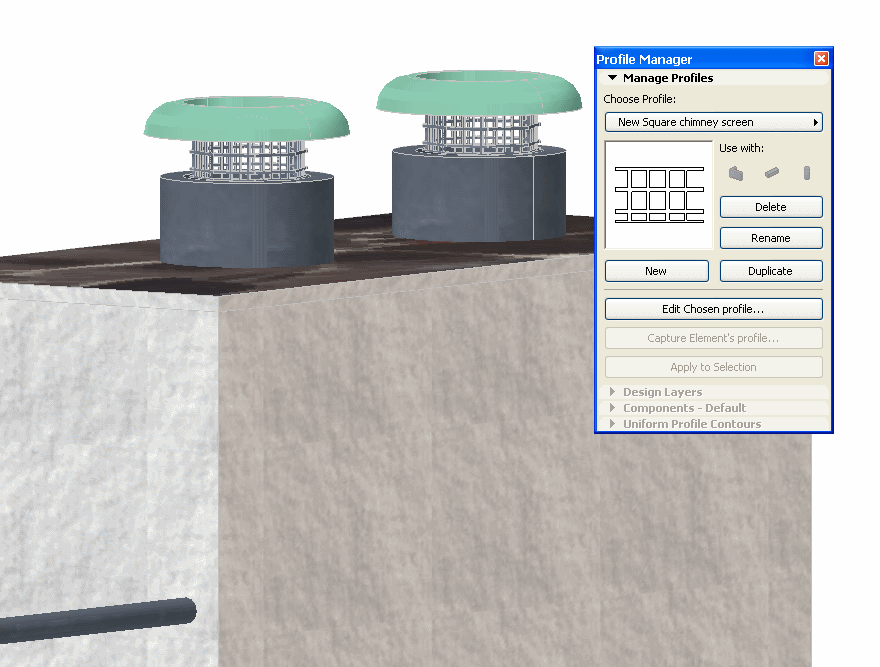Delete the selected profile
Screen dimensions: 880x667
pos(770,207)
